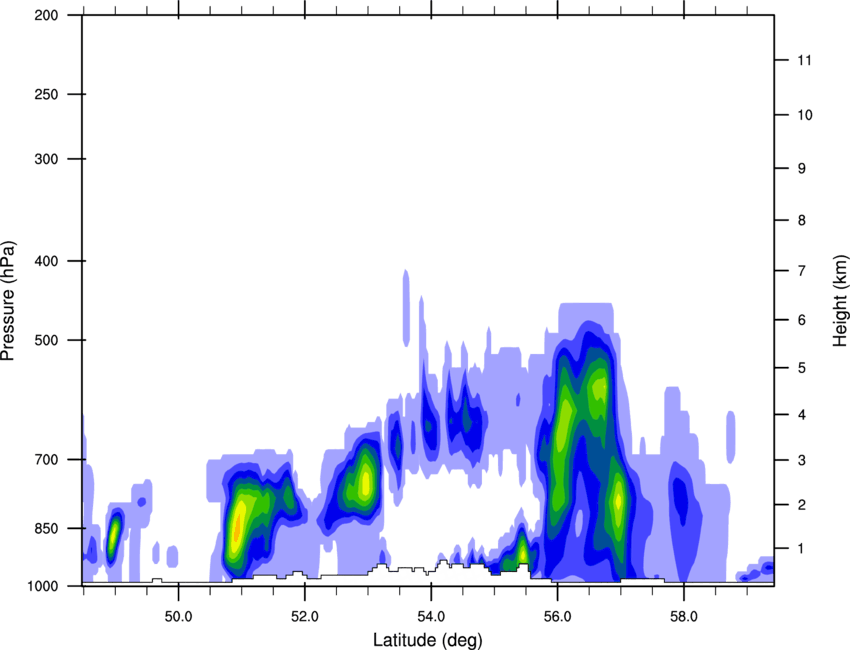Click the 'Latitude (deg)' axis title
The width and height of the screenshot is (850, 650).
[x=427, y=640]
